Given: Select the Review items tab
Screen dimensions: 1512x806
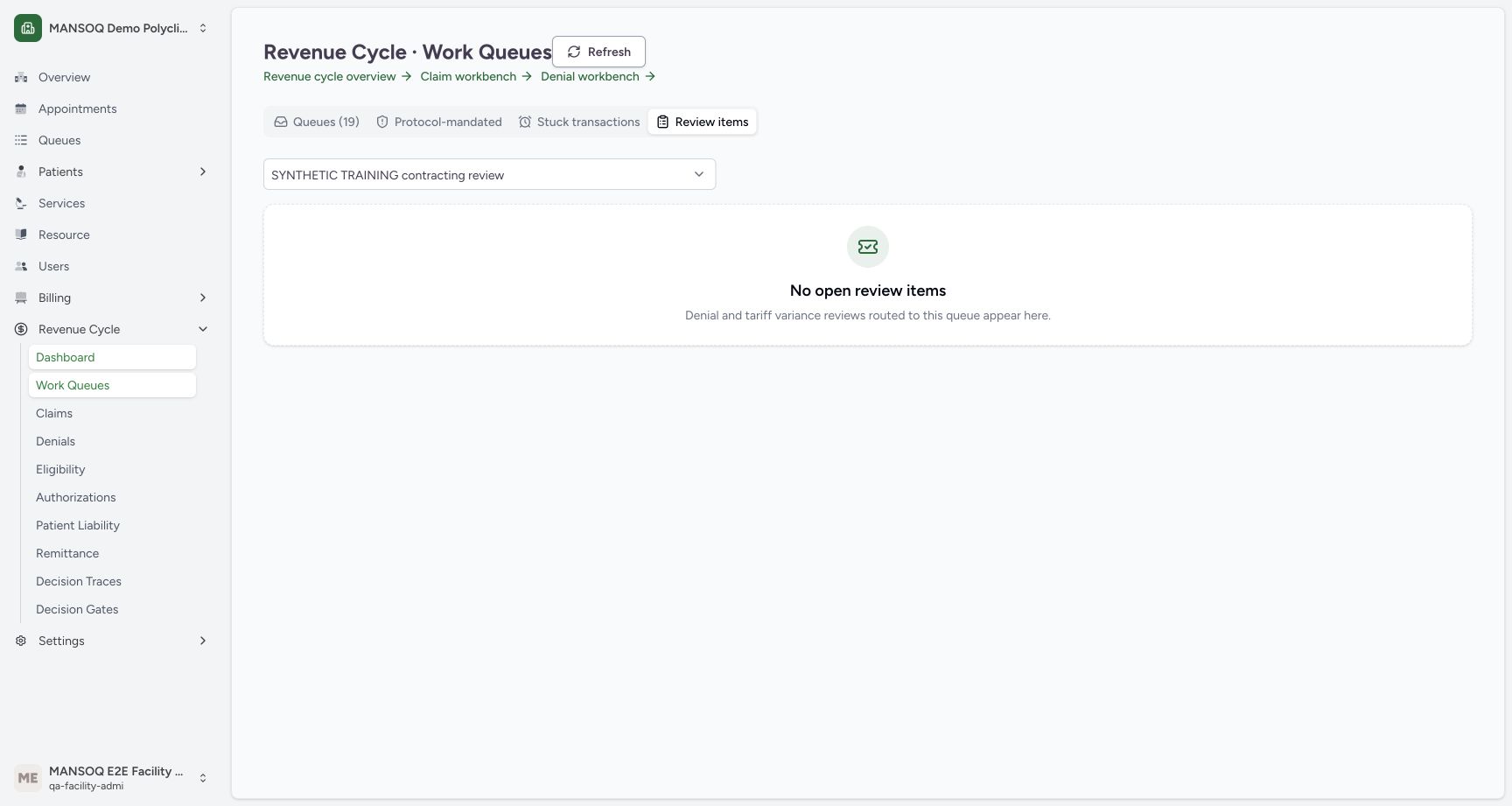Looking at the screenshot, I should click(703, 122).
